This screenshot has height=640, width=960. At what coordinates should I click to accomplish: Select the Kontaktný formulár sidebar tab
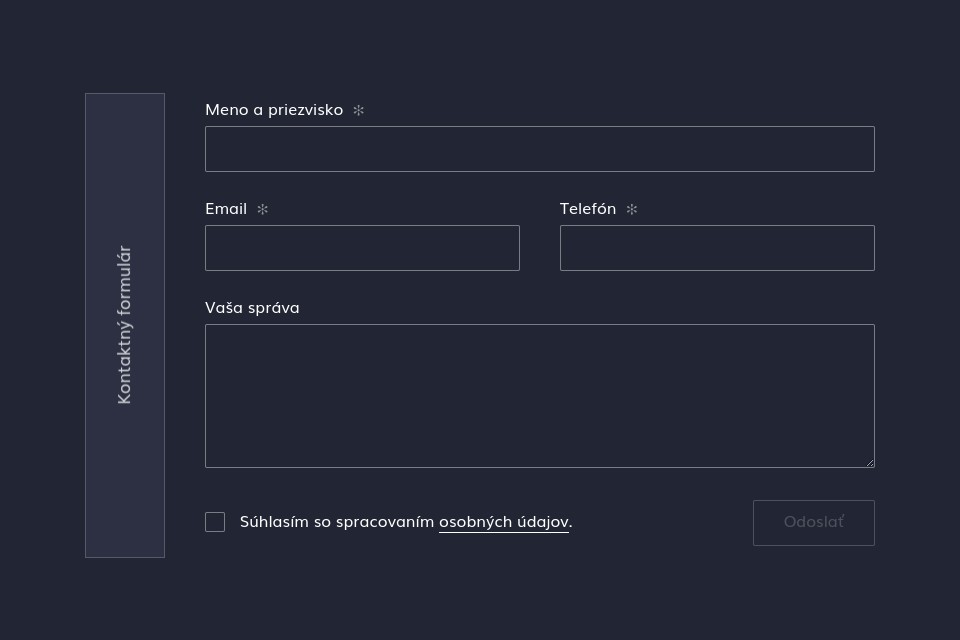point(124,325)
